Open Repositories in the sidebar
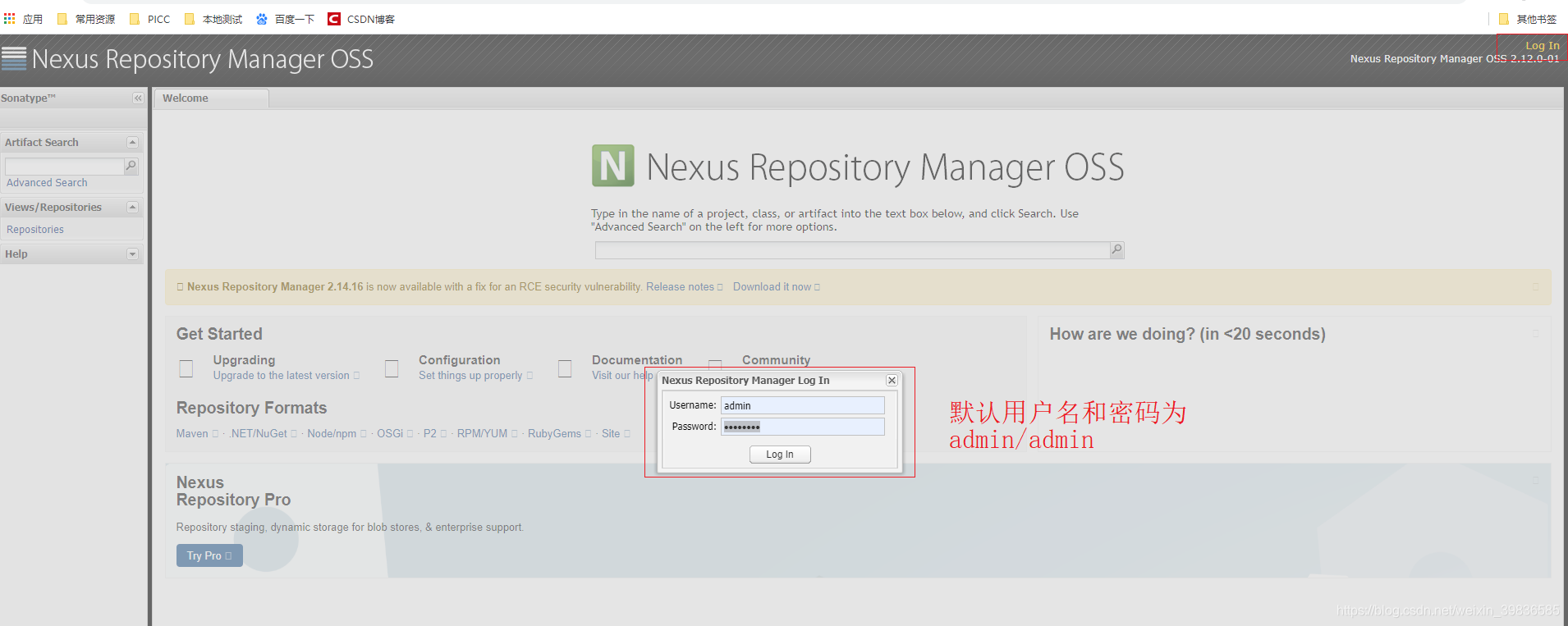The height and width of the screenshot is (626, 1568). (x=35, y=230)
